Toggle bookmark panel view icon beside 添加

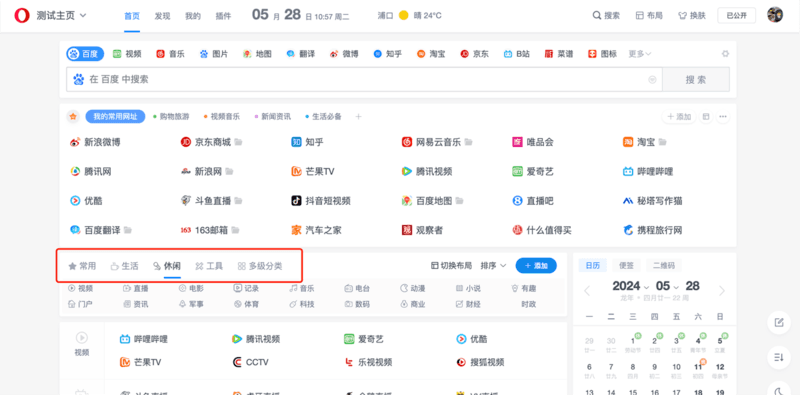[x=706, y=117]
